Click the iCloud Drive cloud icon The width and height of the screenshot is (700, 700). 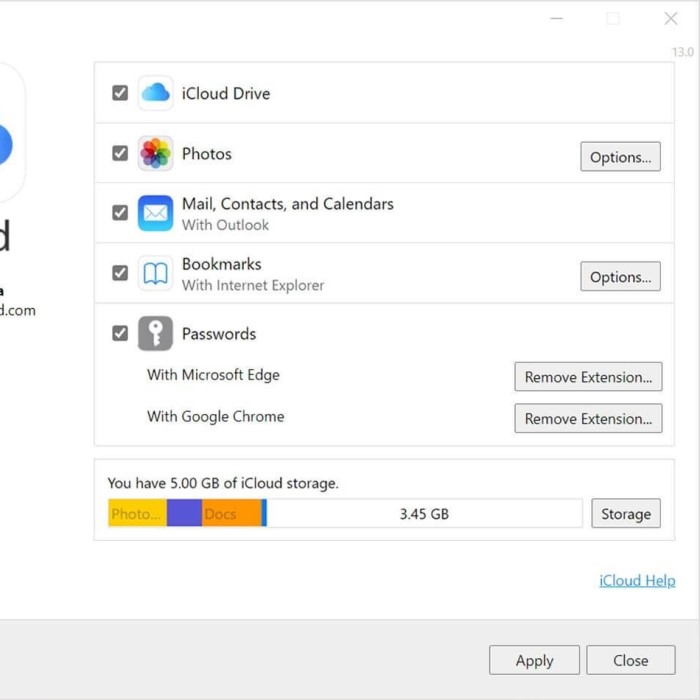(155, 93)
